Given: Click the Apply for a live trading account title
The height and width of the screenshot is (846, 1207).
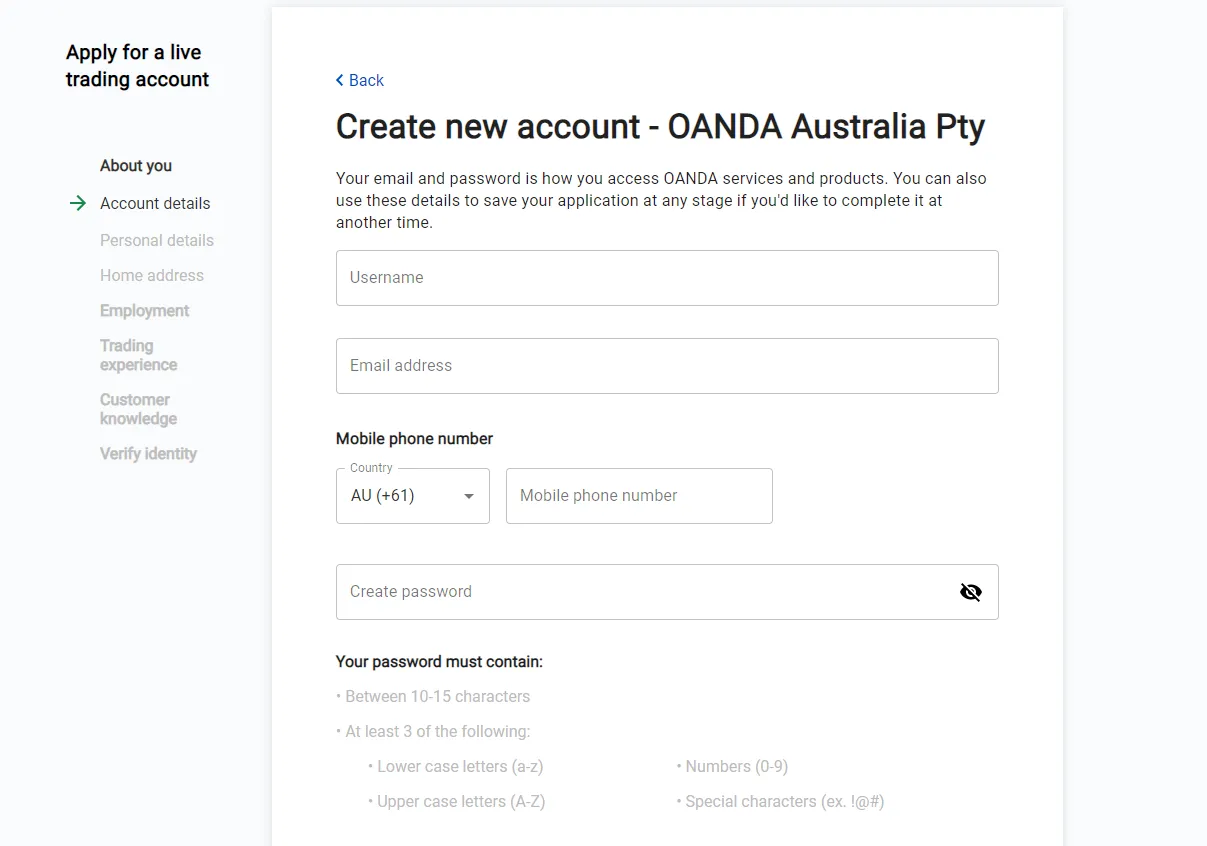Looking at the screenshot, I should [x=138, y=66].
